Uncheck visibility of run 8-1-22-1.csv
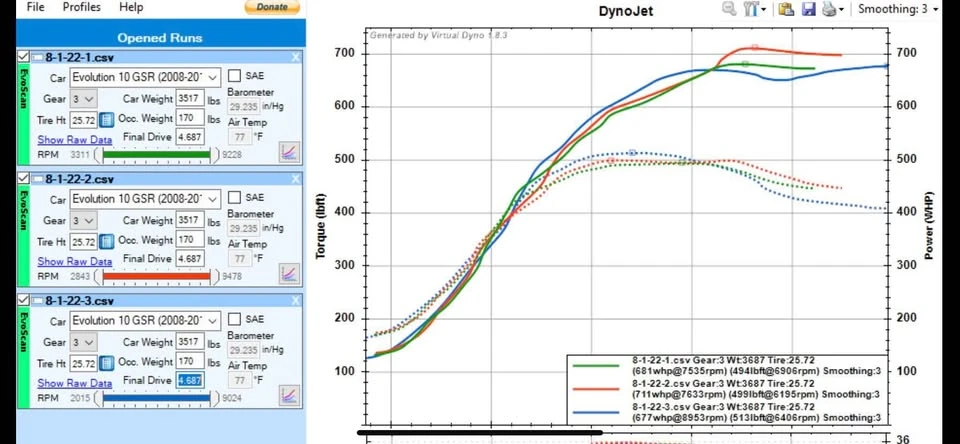Screen dimensions: 960x444 tap(23, 57)
